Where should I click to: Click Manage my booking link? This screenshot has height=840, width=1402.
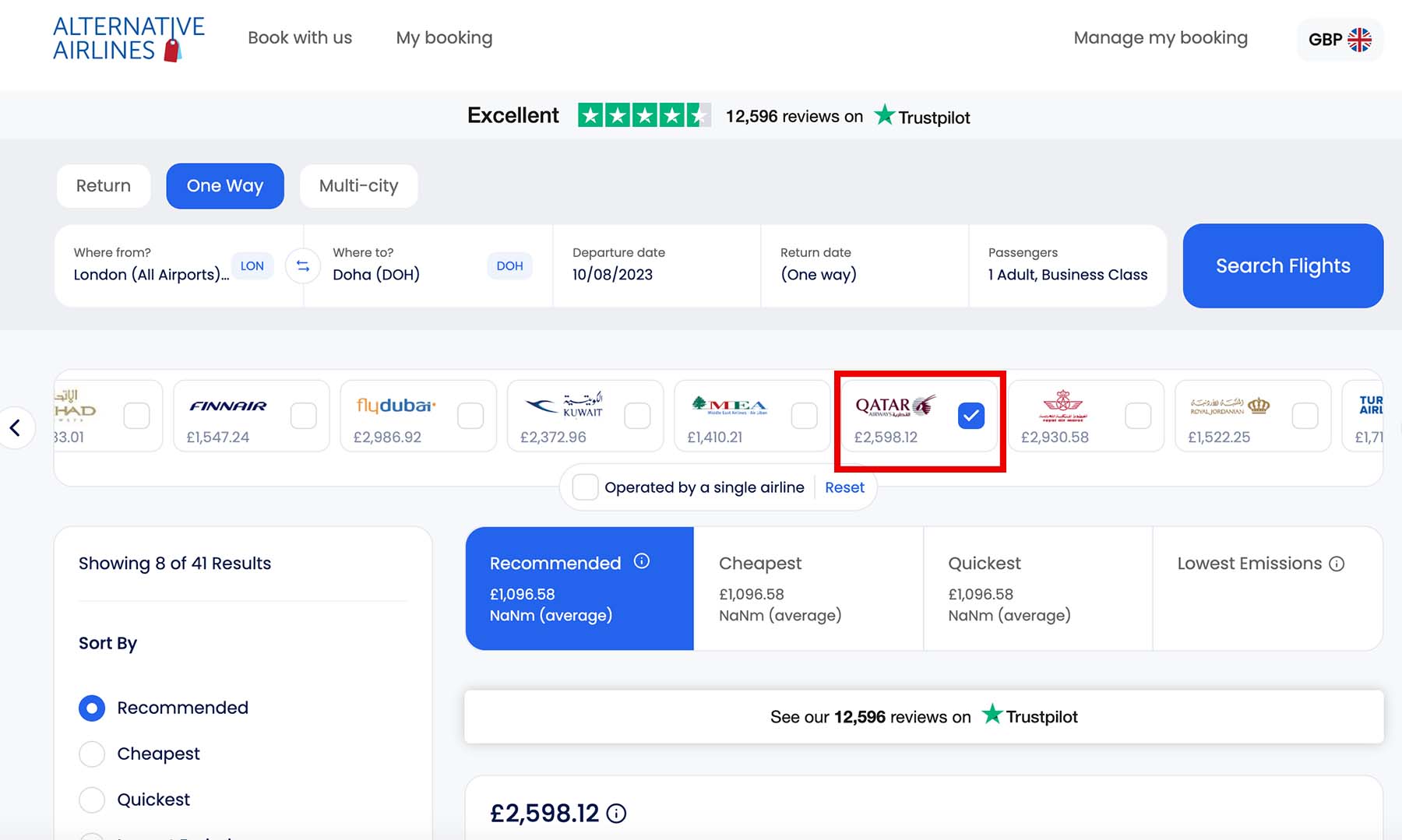tap(1161, 37)
